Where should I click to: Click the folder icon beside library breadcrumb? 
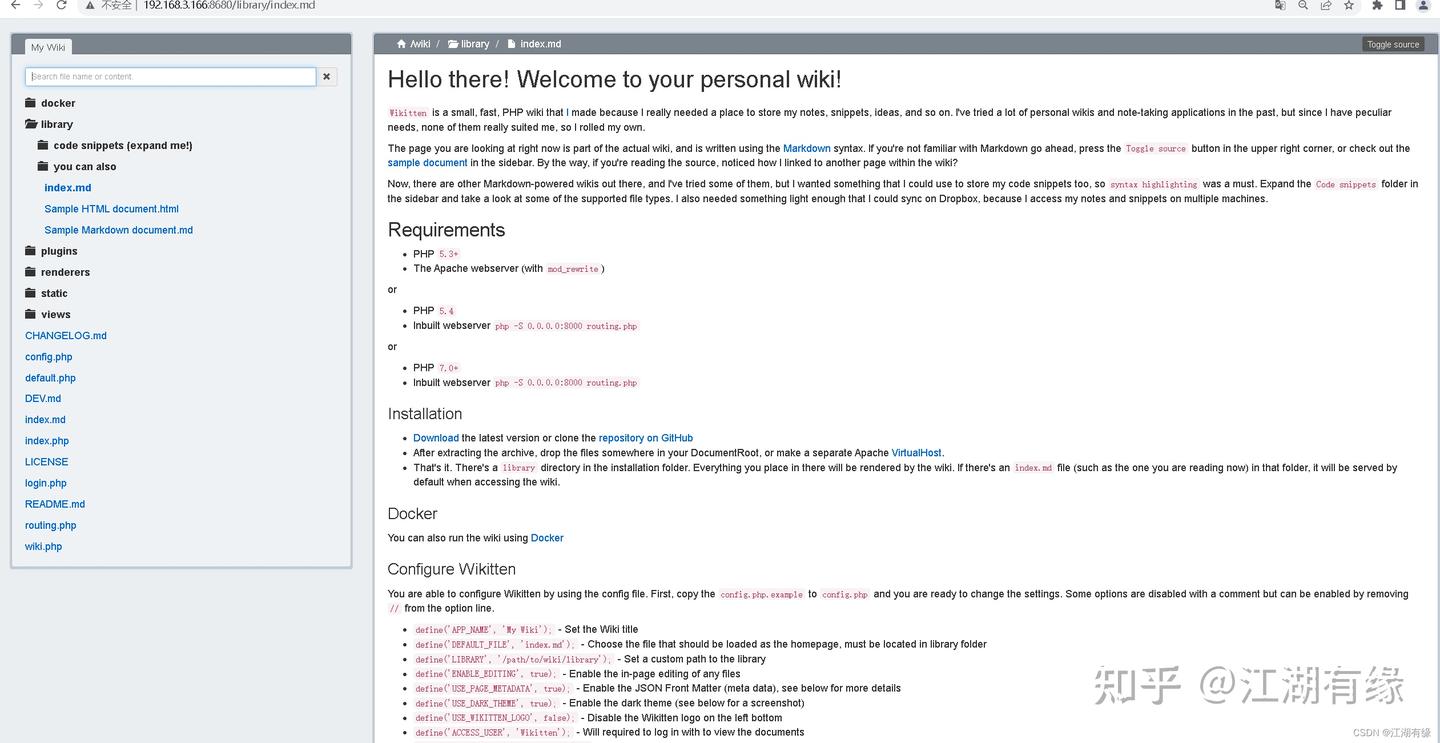[x=452, y=44]
